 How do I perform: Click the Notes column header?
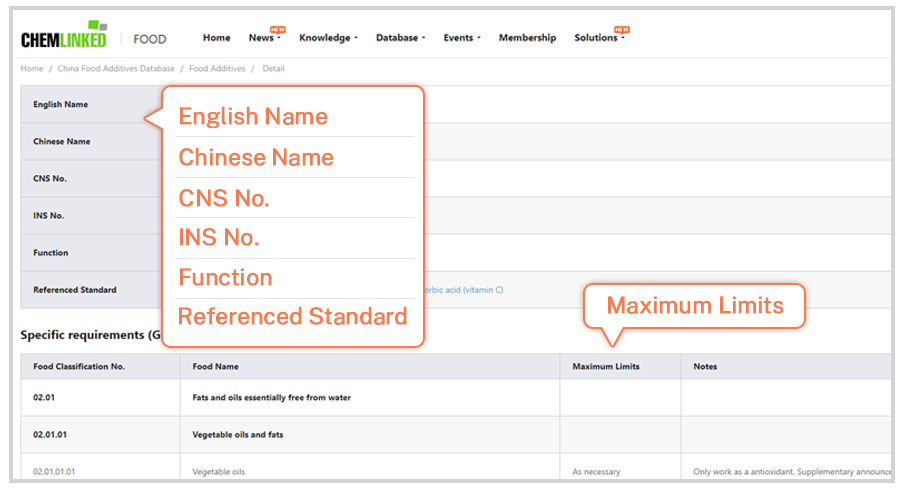[705, 366]
